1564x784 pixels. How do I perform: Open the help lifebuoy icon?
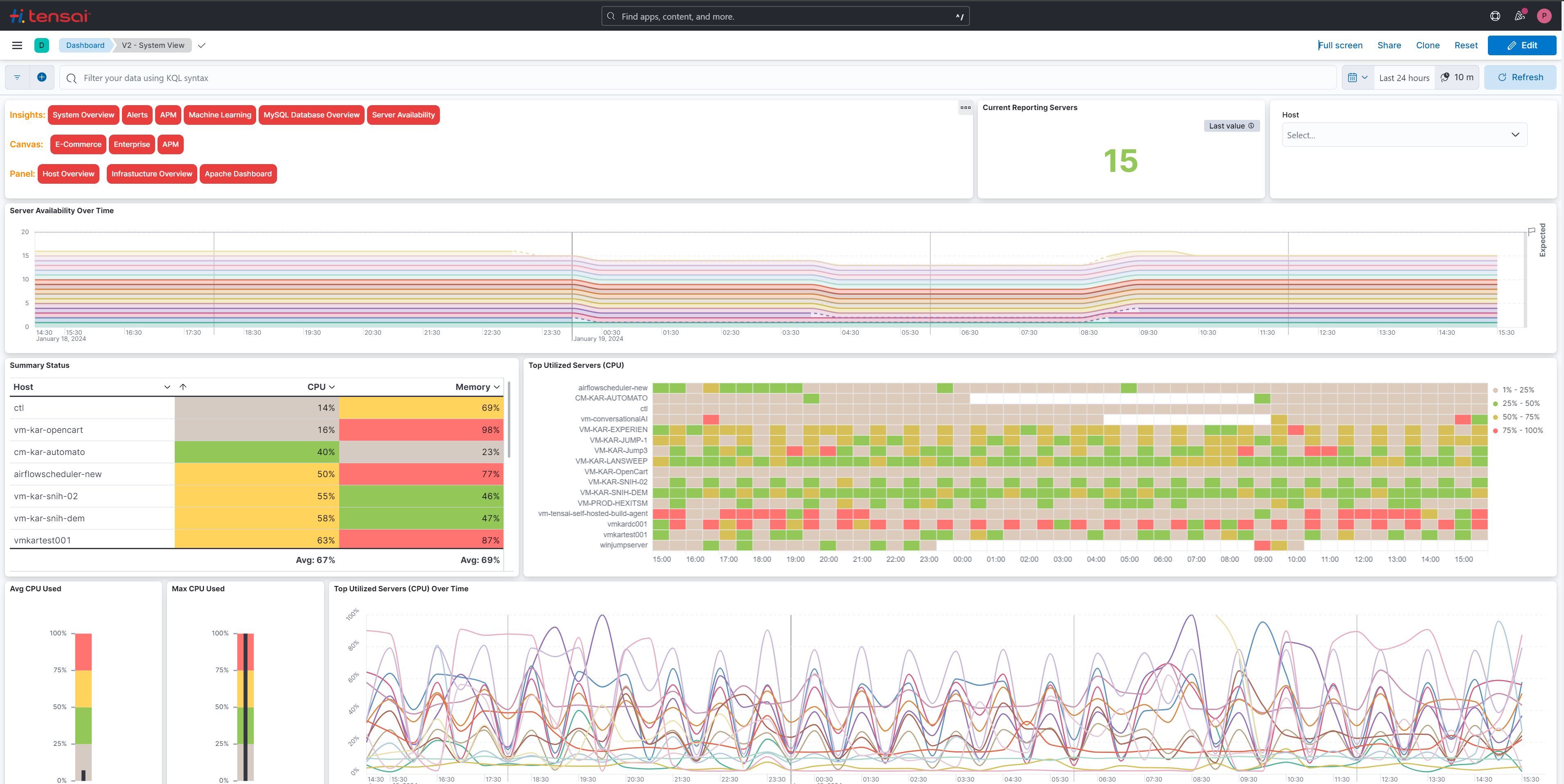pos(1495,16)
